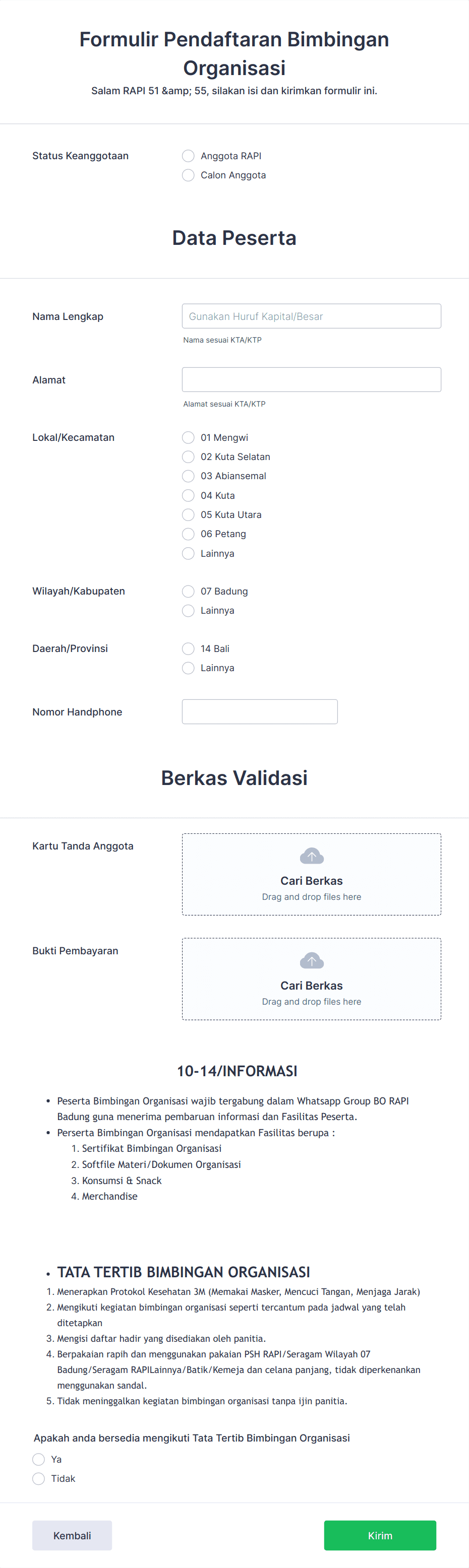Viewport: 469px width, 1568px height.
Task: Click the Nomor Handphone input field
Action: pos(260,711)
